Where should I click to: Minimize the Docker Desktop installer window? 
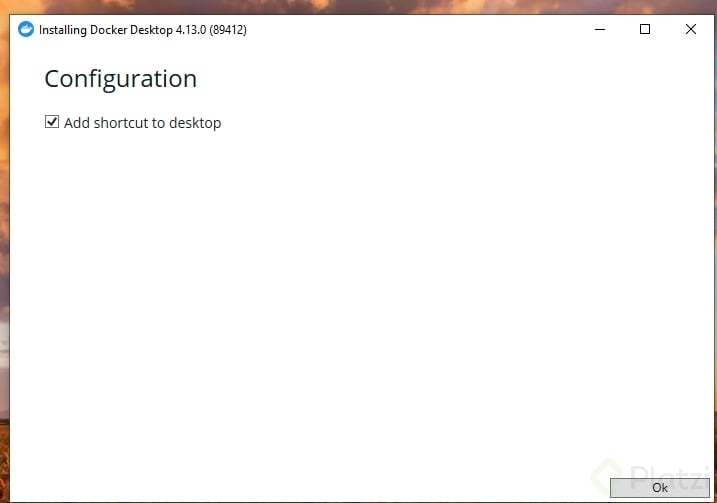click(x=600, y=29)
